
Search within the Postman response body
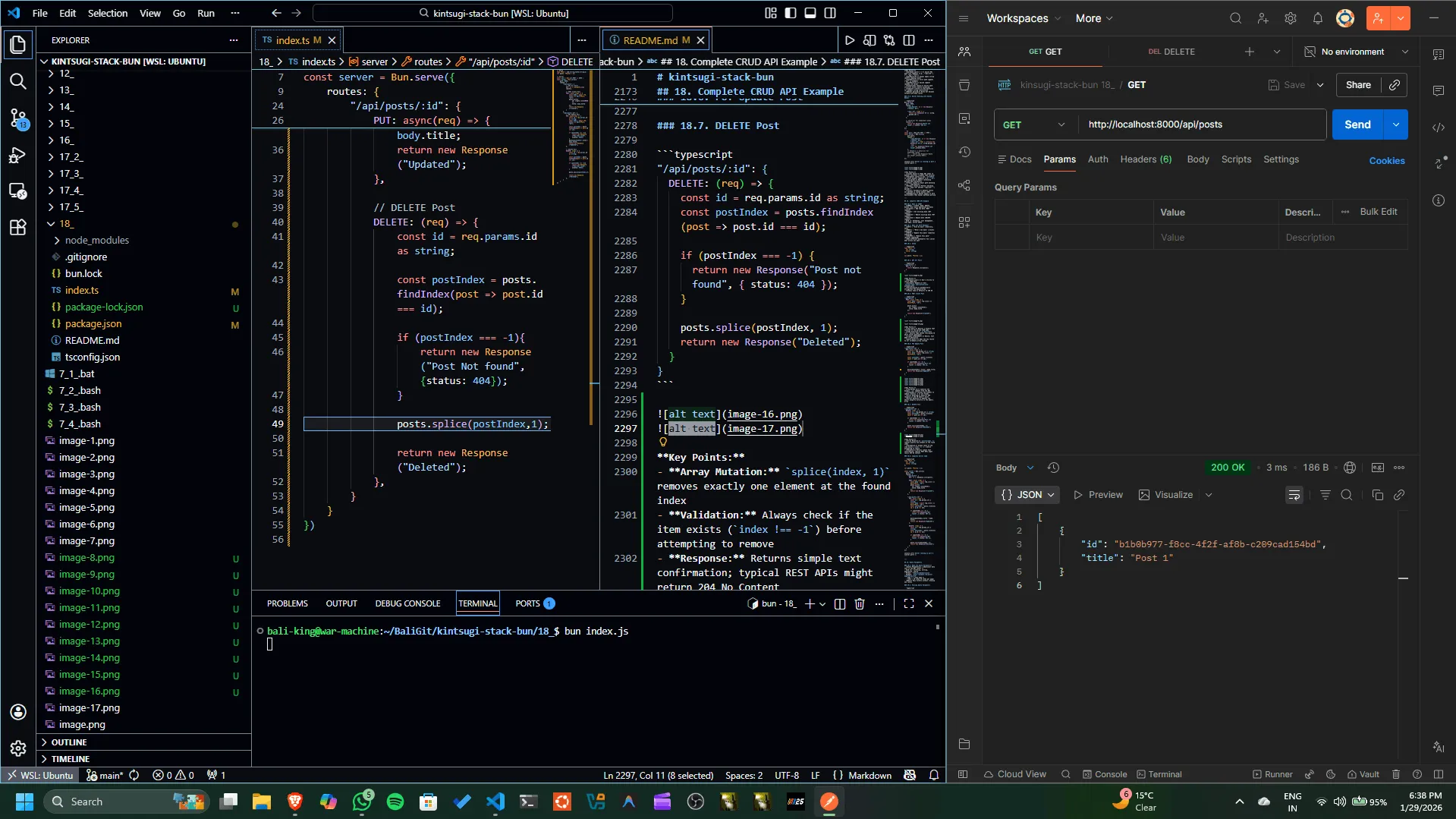click(x=1346, y=495)
